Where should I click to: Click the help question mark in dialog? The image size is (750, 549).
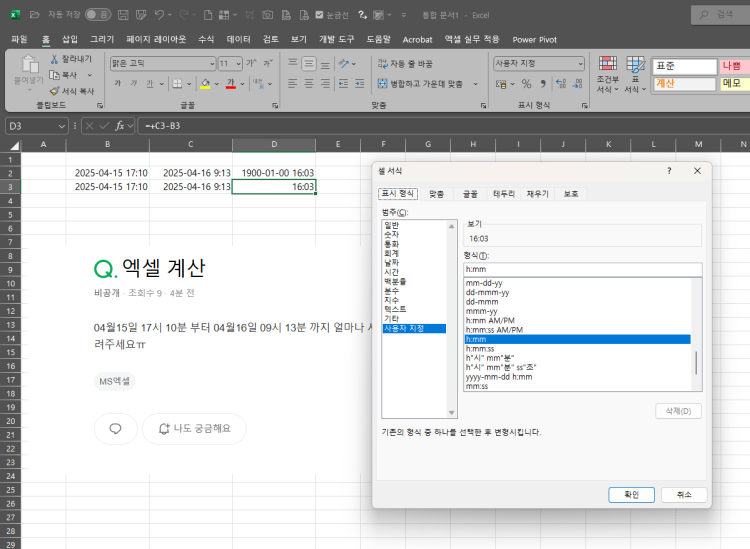point(669,171)
